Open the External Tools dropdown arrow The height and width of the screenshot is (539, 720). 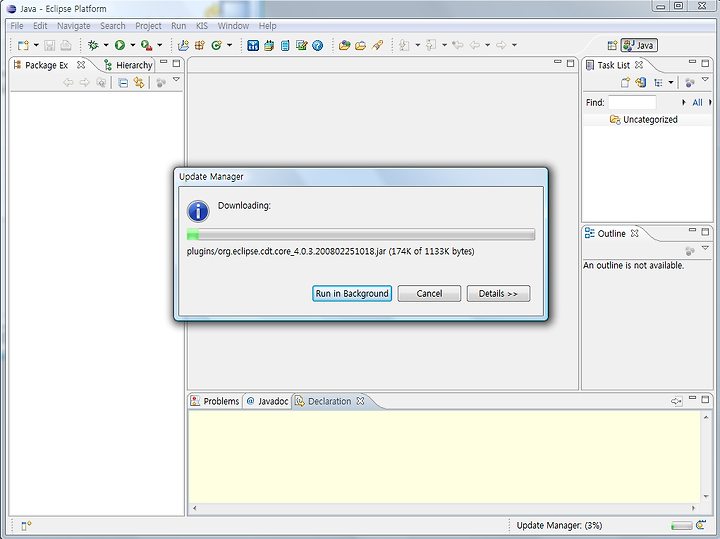pos(160,45)
